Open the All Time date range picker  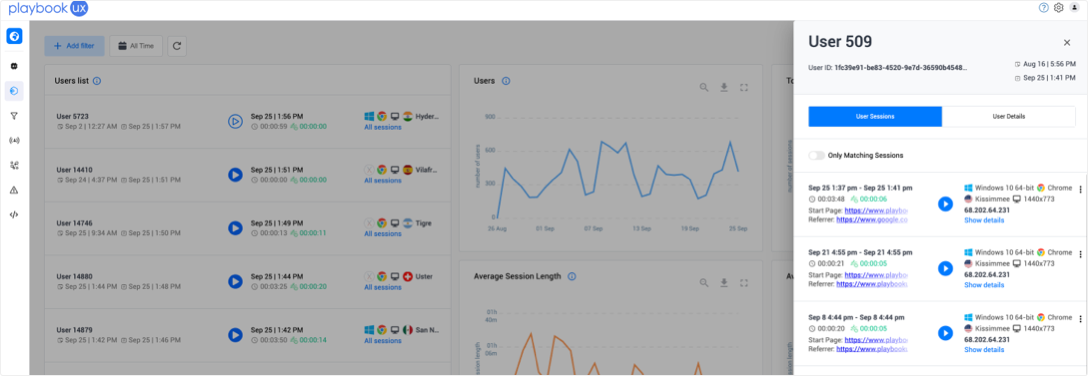(136, 46)
